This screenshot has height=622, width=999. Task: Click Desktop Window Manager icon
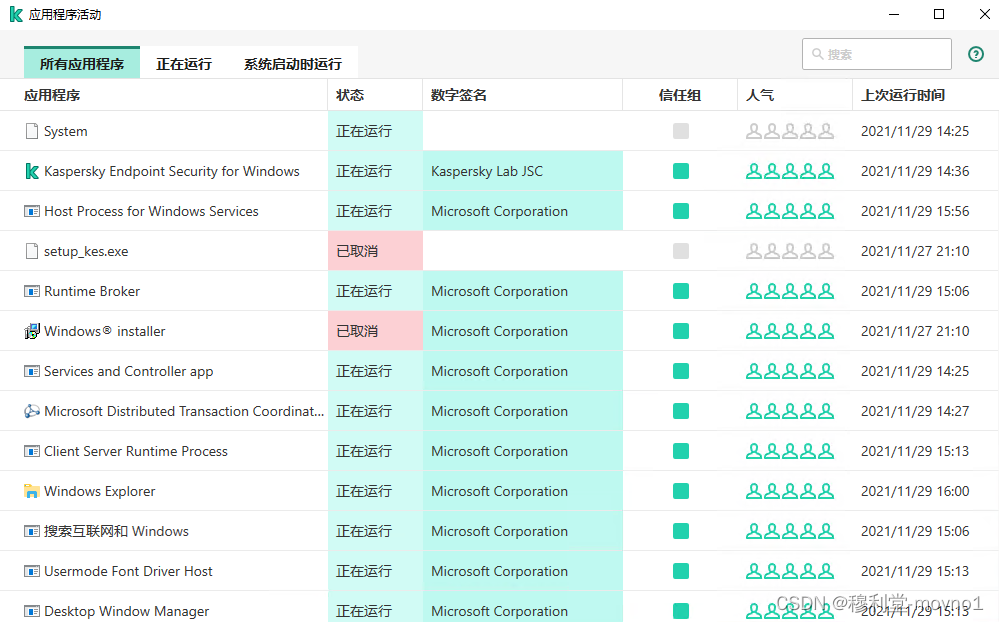[31, 611]
